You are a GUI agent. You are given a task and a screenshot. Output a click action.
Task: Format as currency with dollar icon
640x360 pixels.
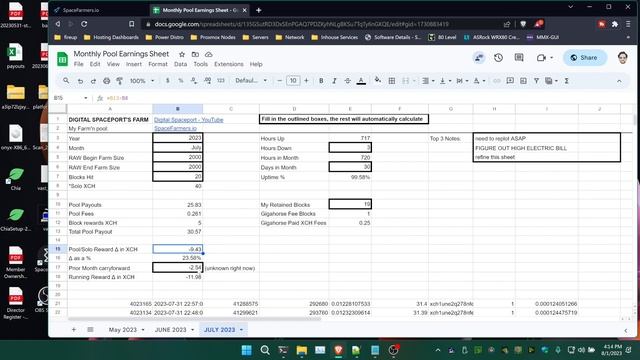coord(167,81)
